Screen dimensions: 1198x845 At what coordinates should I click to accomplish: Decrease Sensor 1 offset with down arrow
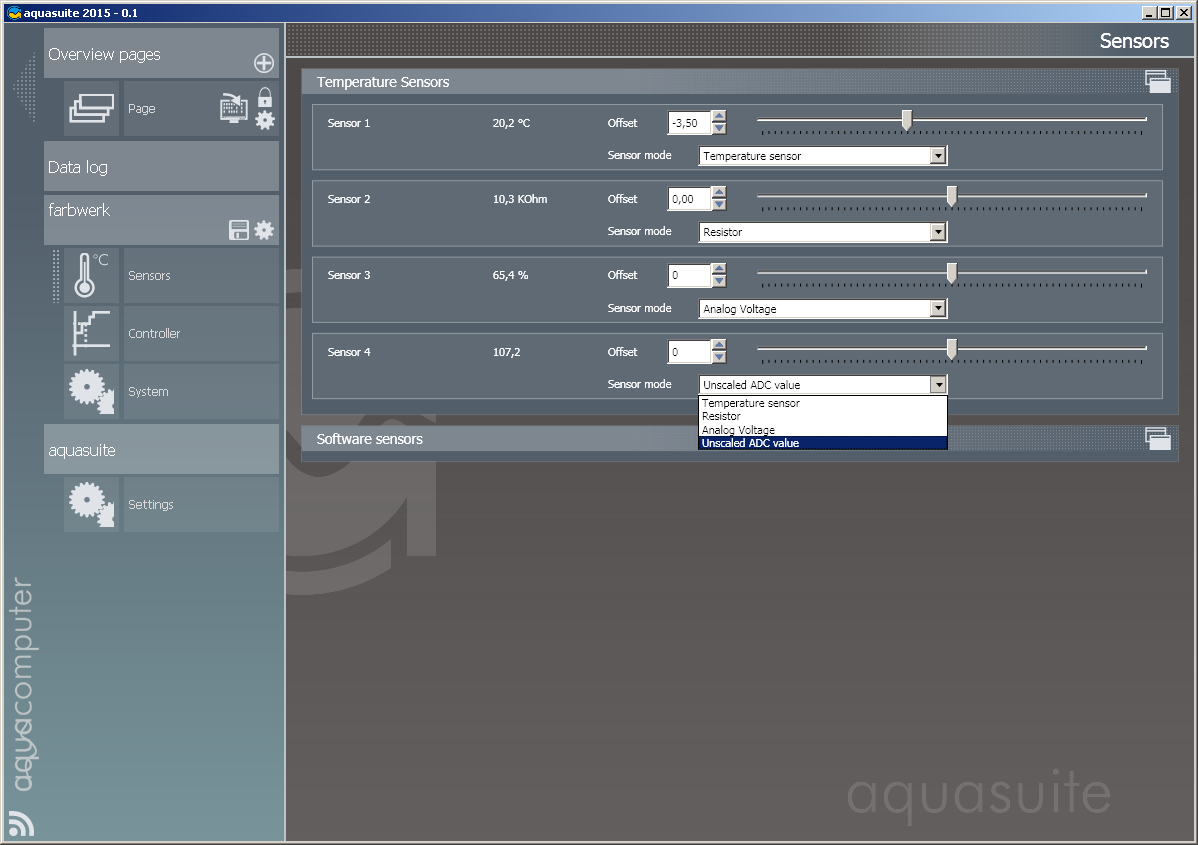(x=719, y=128)
